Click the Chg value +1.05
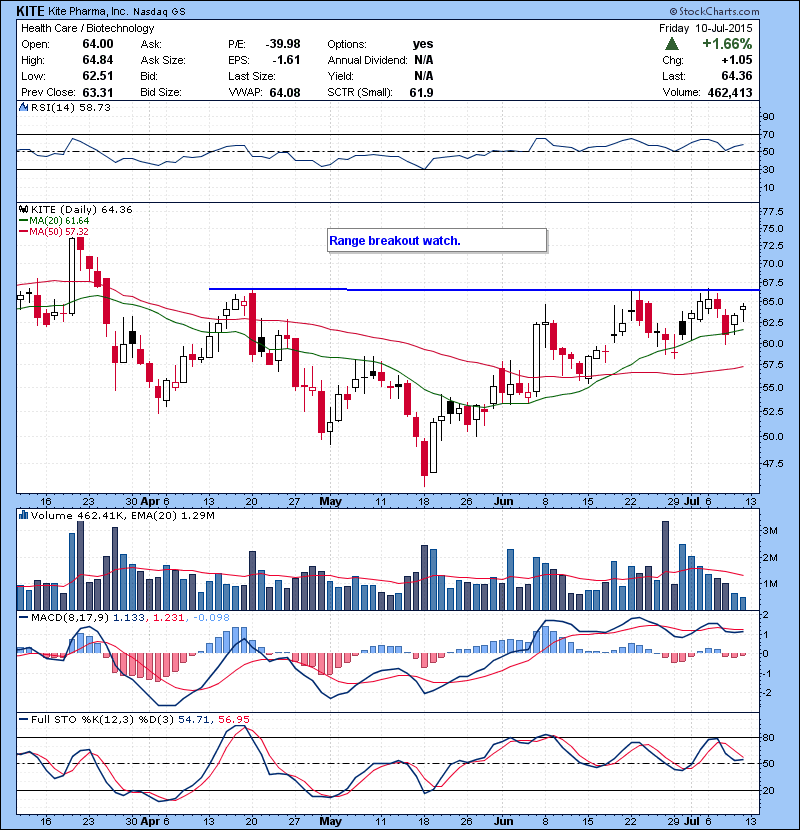Viewport: 800px width, 830px height. point(736,60)
